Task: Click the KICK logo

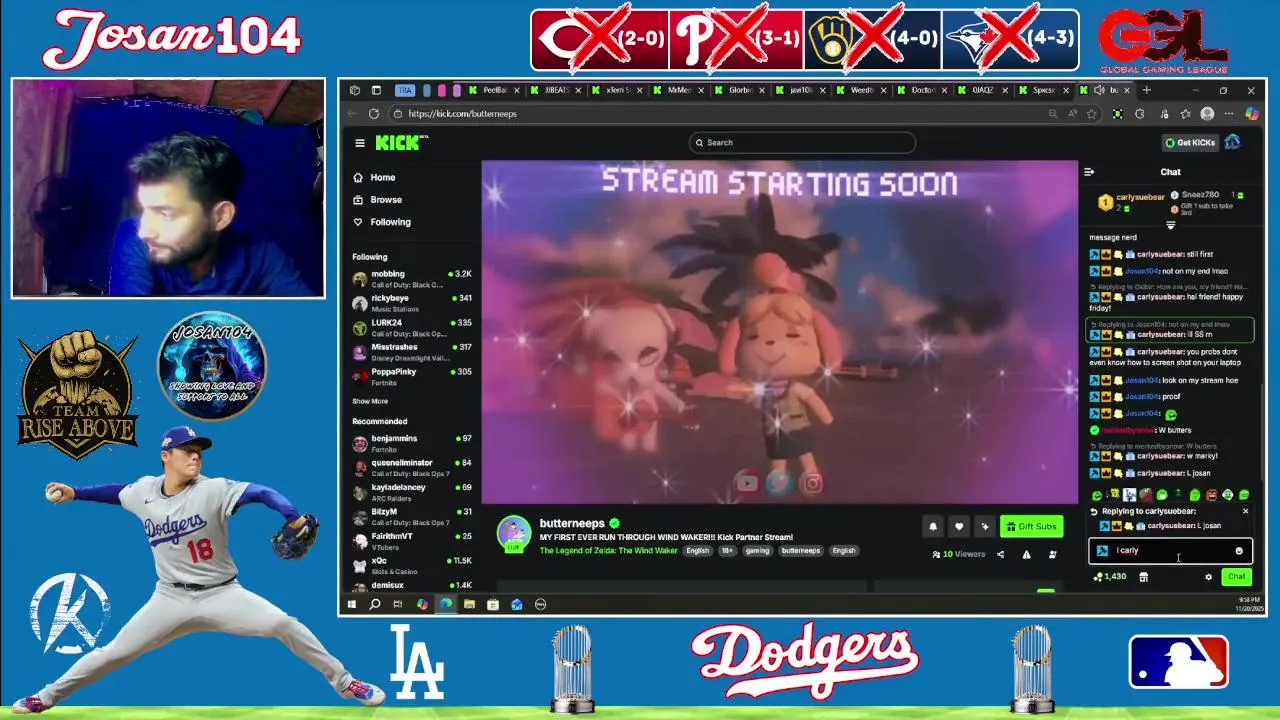Action: [401, 143]
